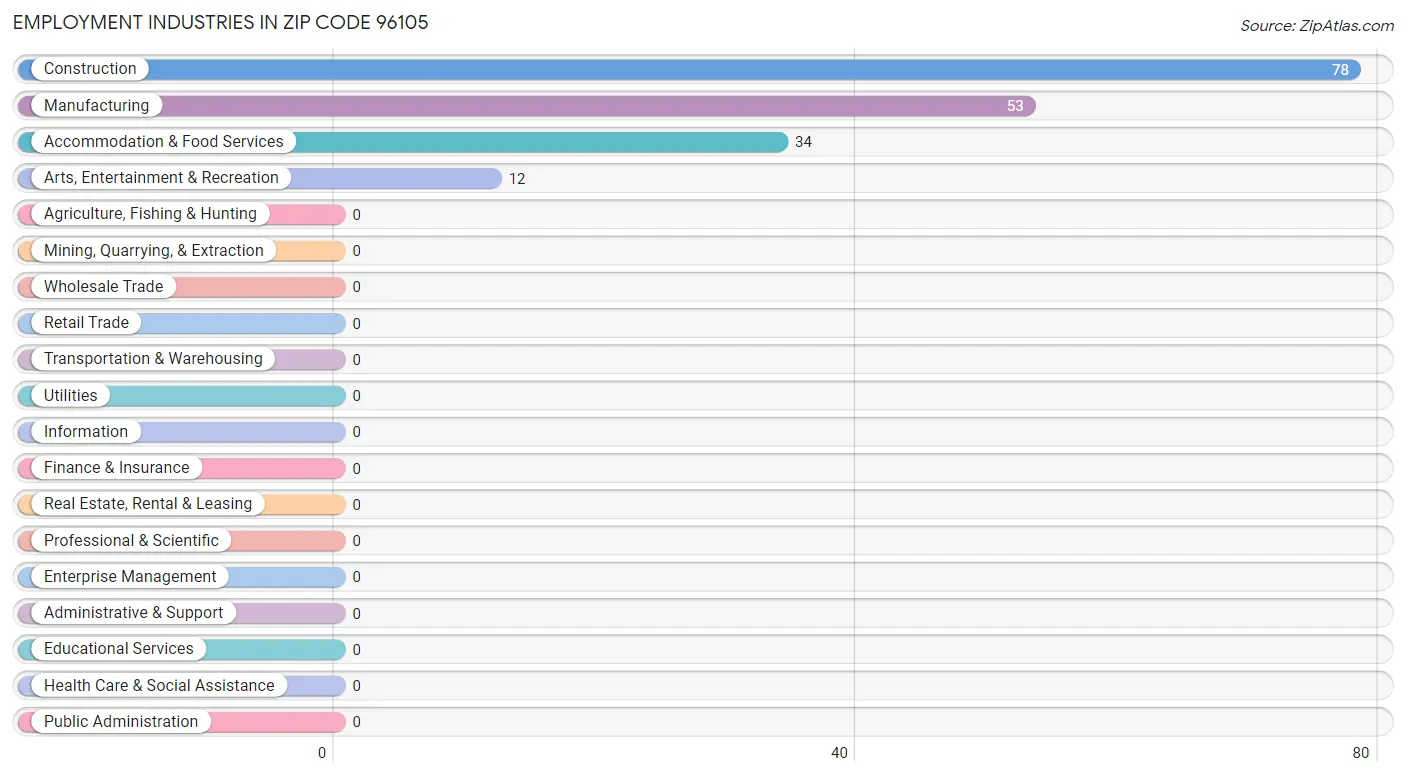Image resolution: width=1406 pixels, height=776 pixels.
Task: Click the x-axis tick label 0
Action: point(322,753)
